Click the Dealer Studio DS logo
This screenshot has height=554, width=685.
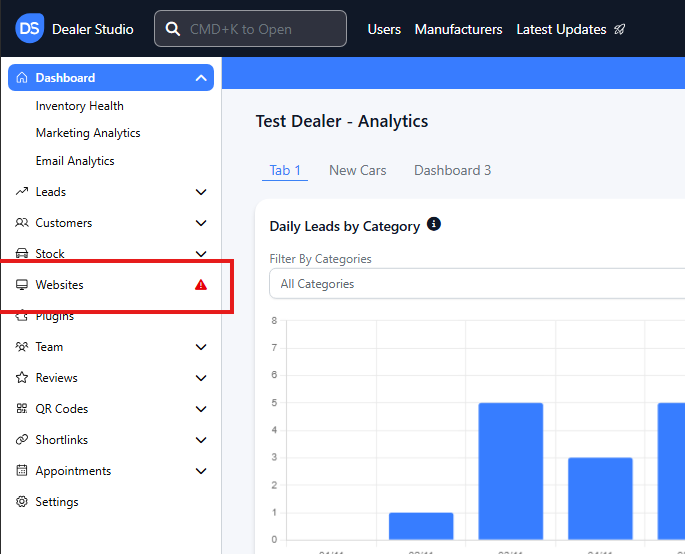point(30,29)
